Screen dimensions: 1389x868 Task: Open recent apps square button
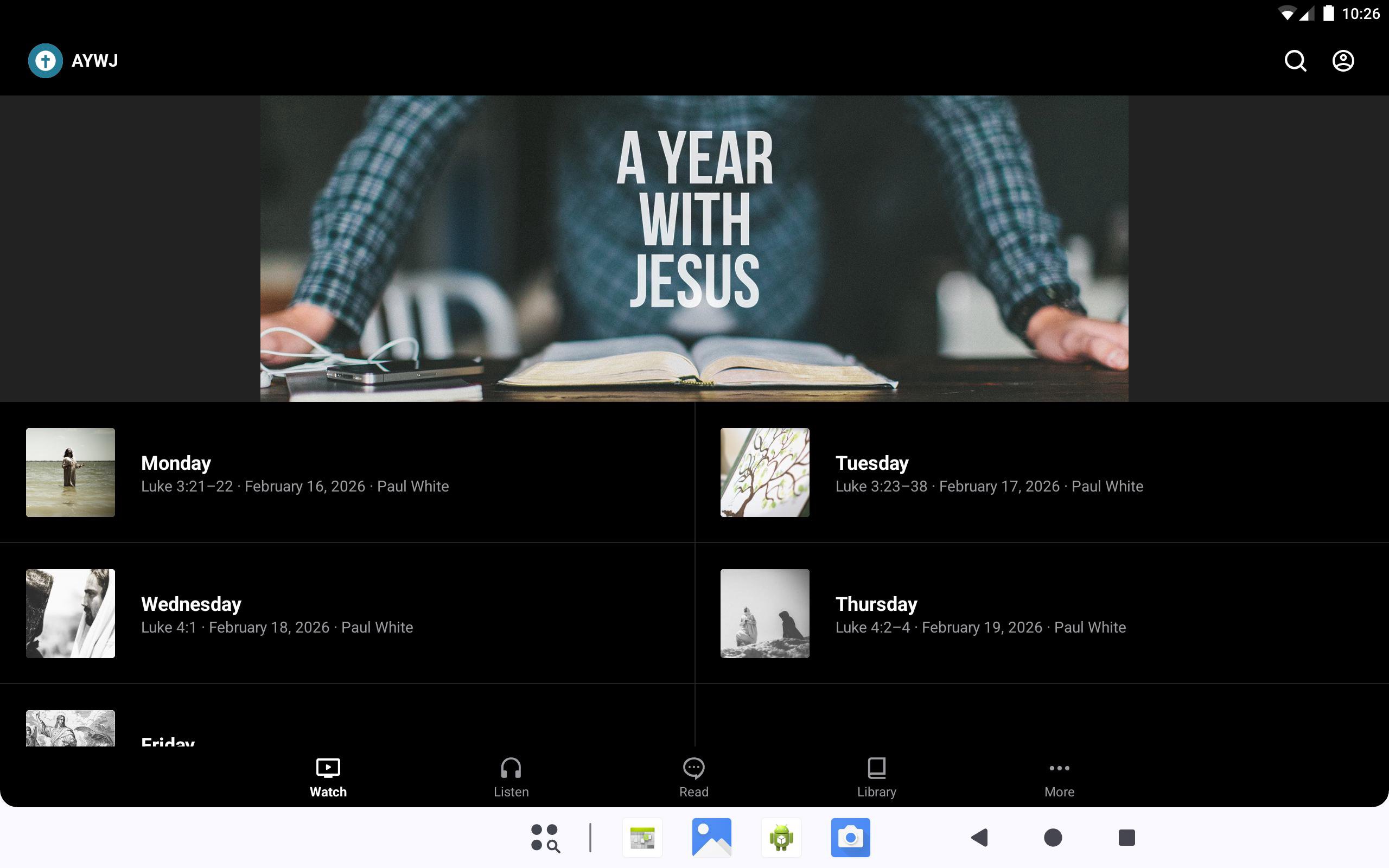[x=1126, y=838]
